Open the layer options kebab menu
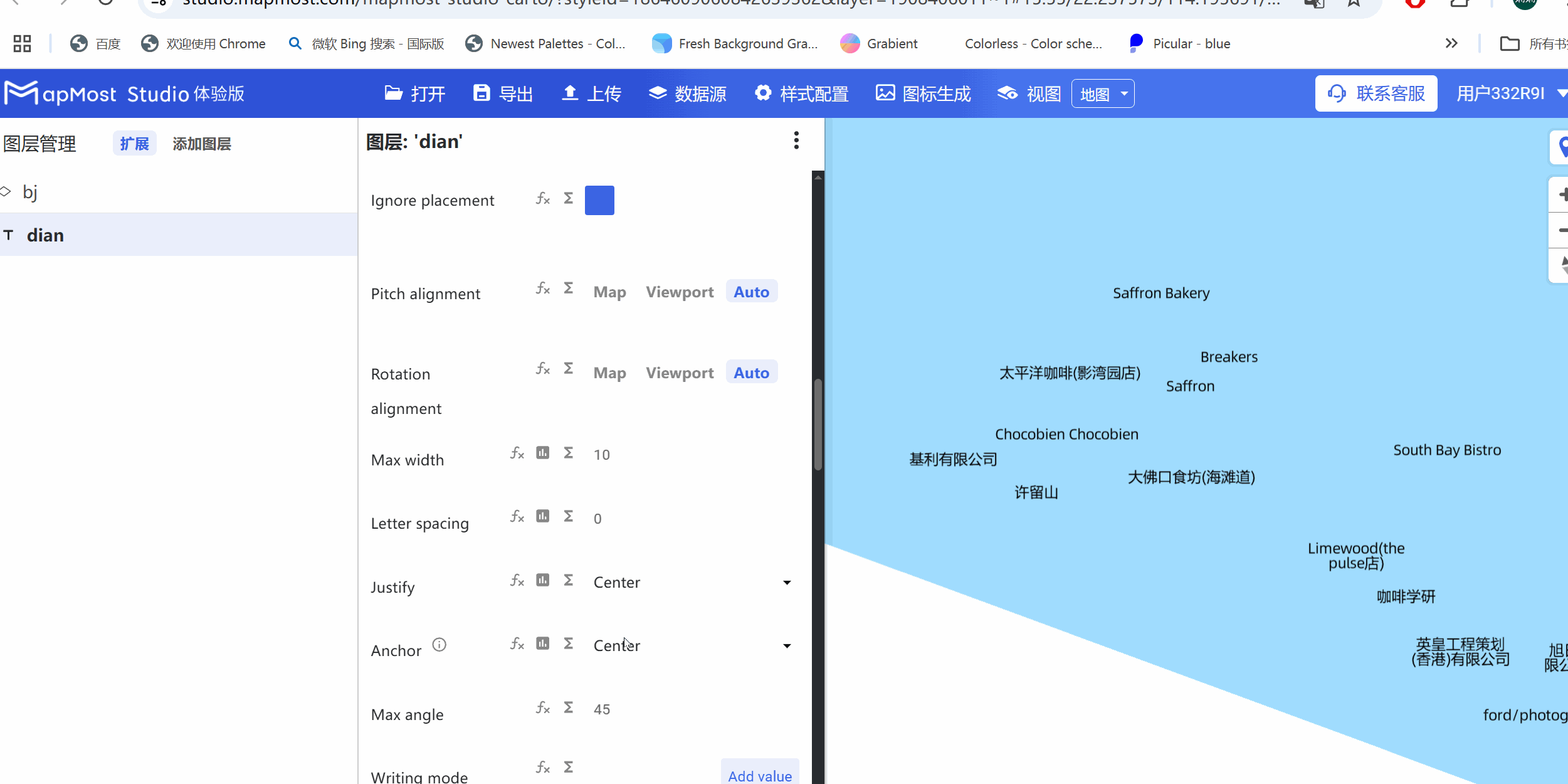Image resolution: width=1568 pixels, height=784 pixels. click(796, 140)
